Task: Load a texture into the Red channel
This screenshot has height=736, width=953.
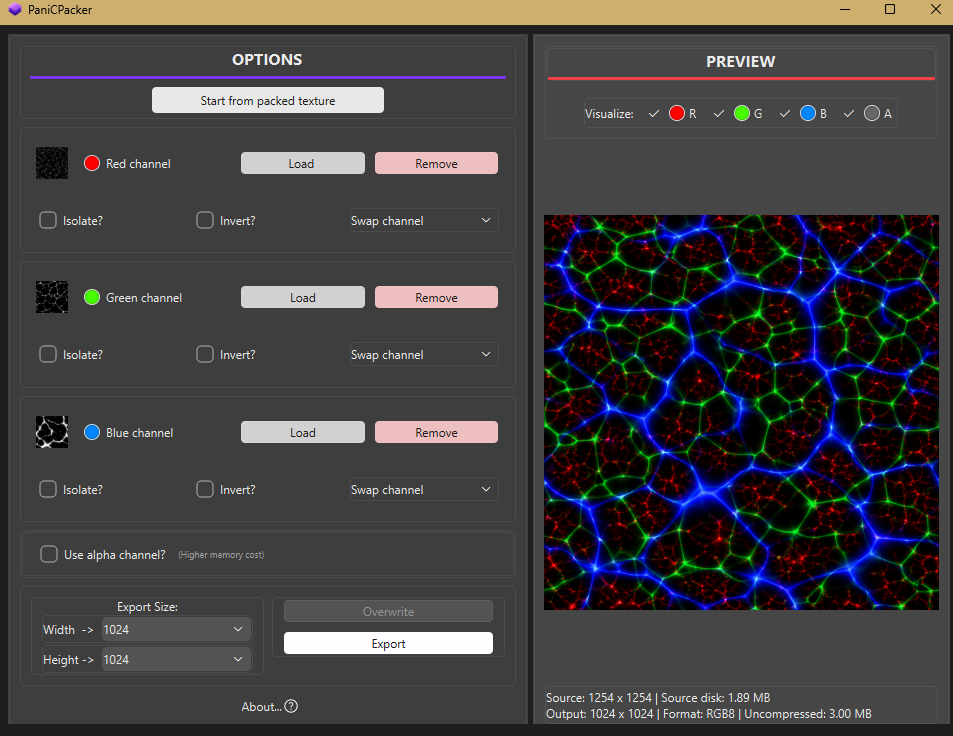Action: click(303, 163)
